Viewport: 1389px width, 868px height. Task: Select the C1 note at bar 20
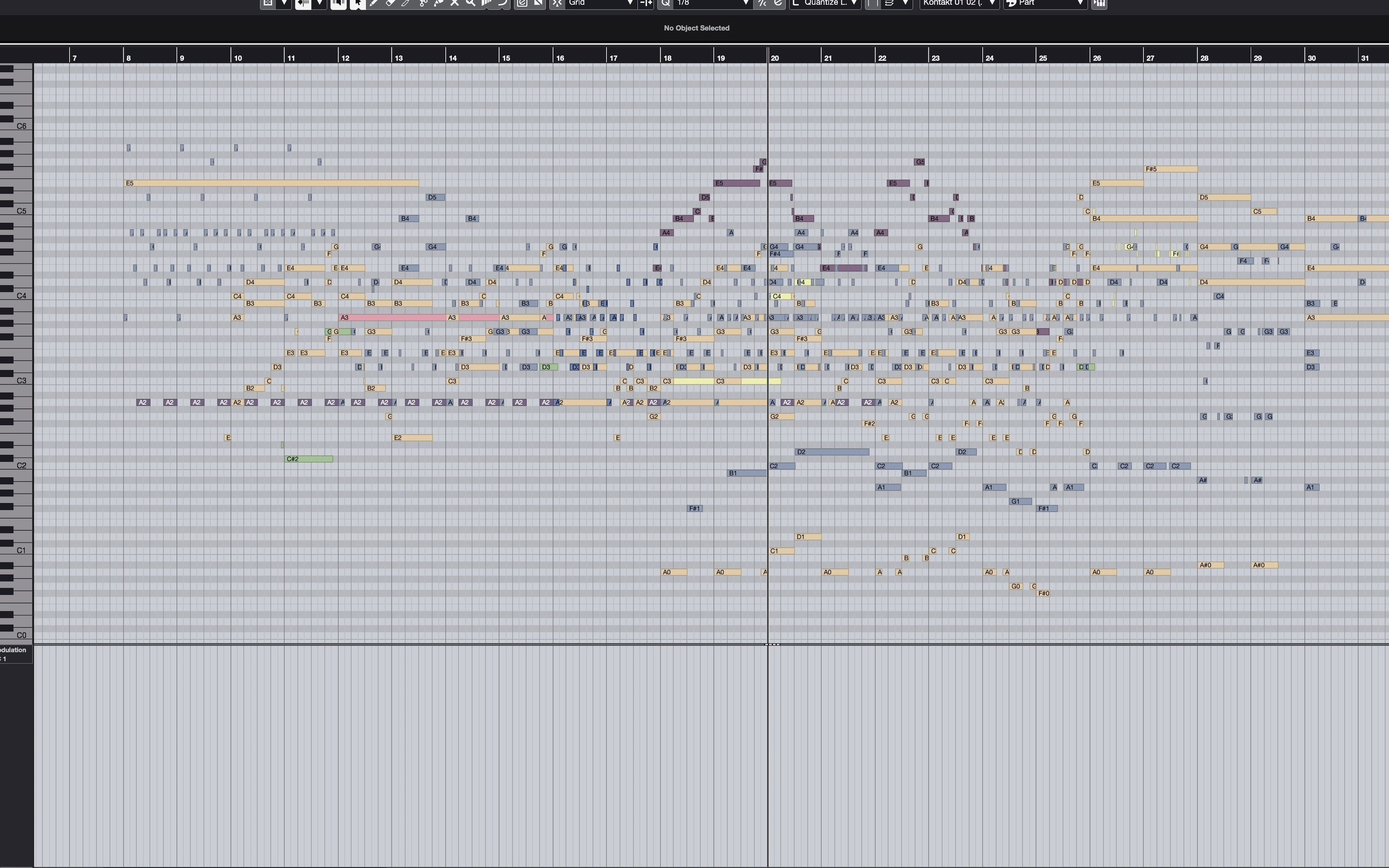point(782,551)
